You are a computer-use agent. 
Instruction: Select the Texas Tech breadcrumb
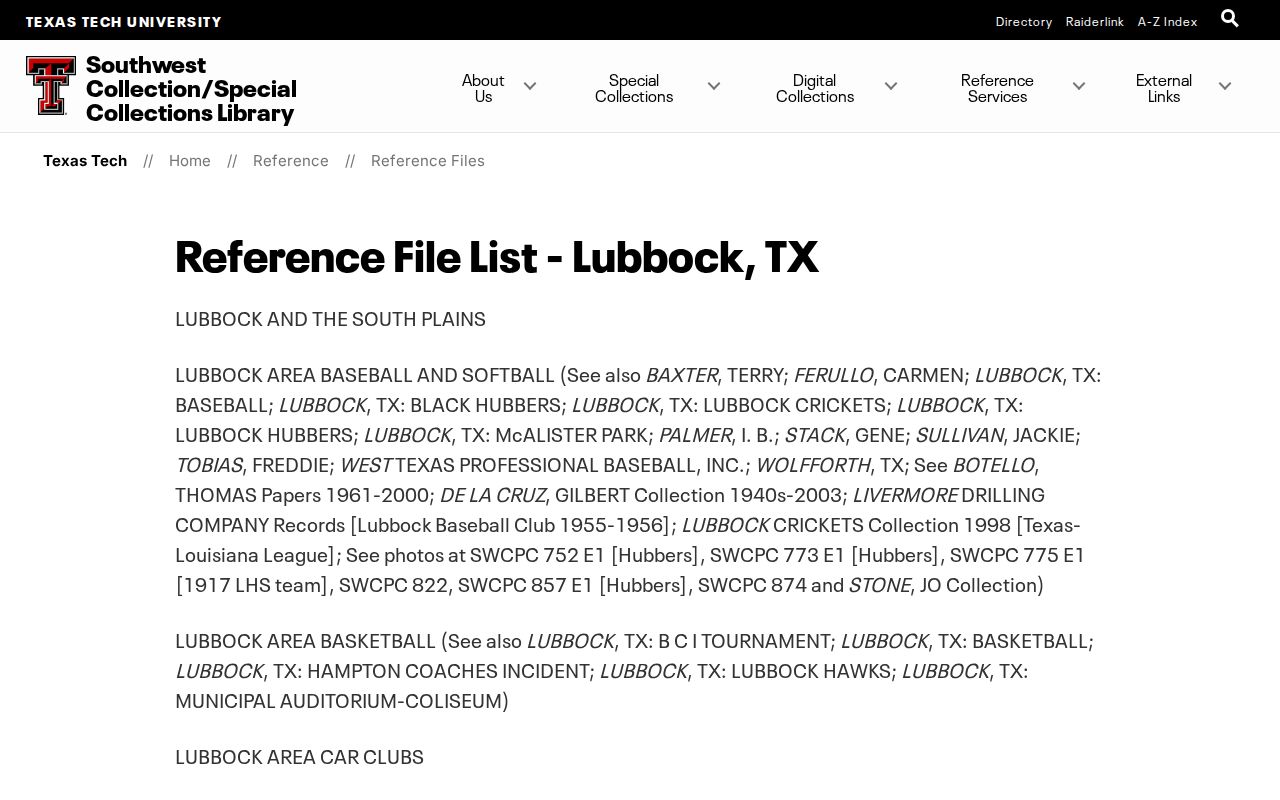(x=85, y=160)
